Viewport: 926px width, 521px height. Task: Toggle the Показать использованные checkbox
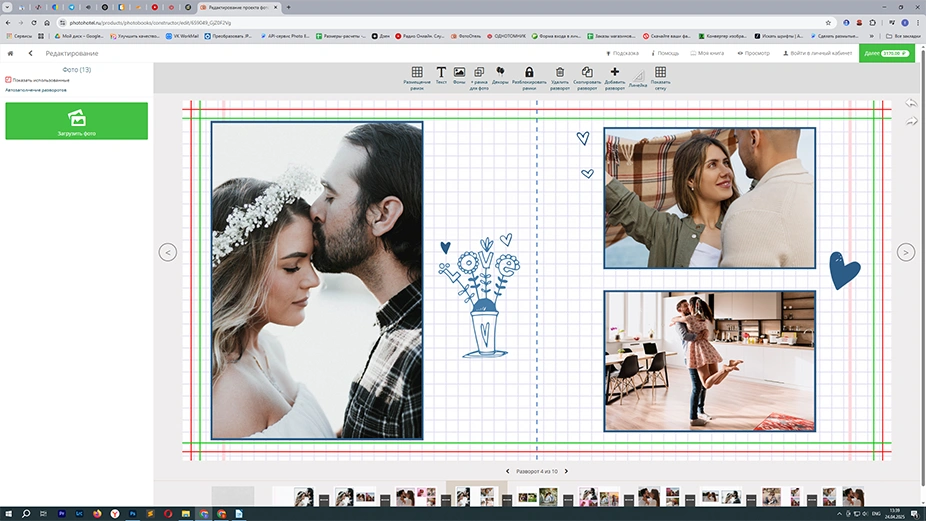pyautogui.click(x=8, y=80)
